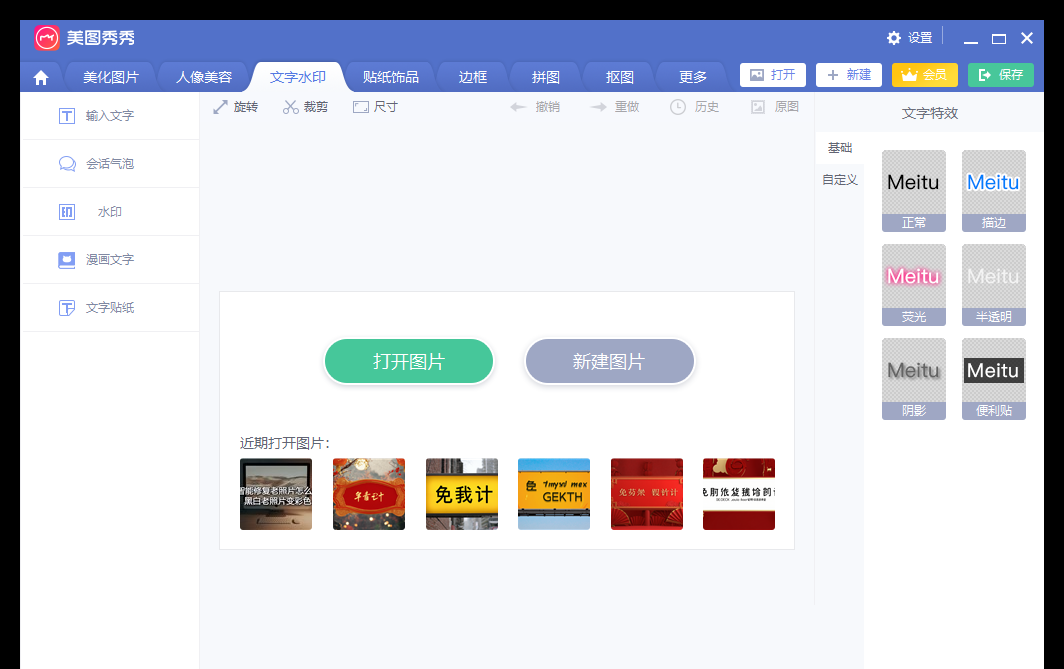Click the 打开 open button in header
1064x669 pixels.
(x=773, y=75)
